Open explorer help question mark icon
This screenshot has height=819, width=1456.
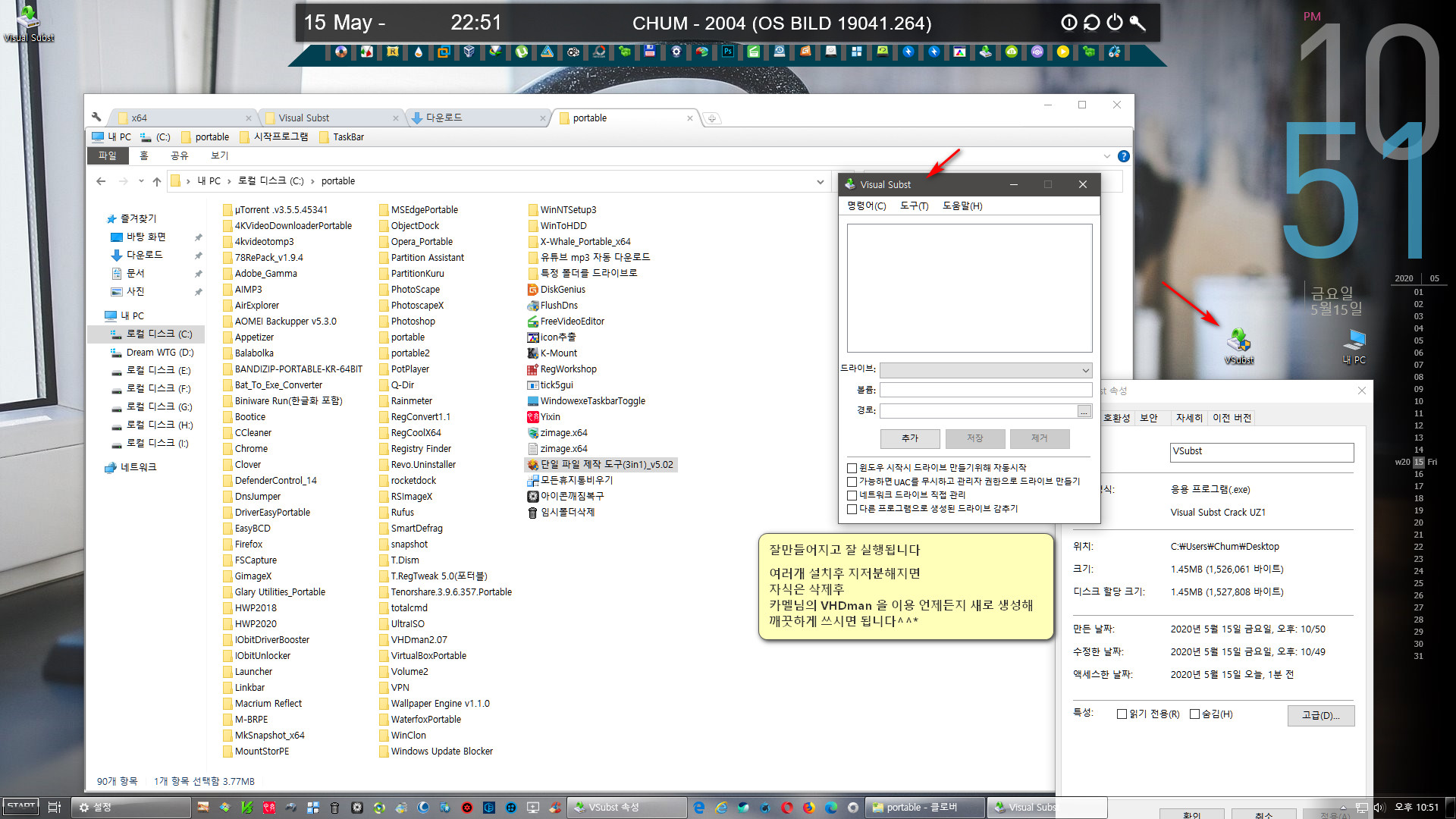point(1123,156)
